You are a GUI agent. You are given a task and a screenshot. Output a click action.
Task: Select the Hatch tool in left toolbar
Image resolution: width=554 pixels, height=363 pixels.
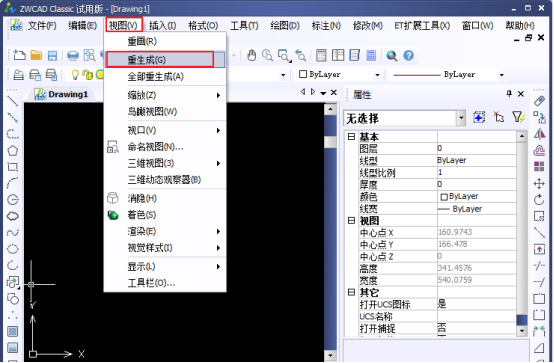point(13,331)
